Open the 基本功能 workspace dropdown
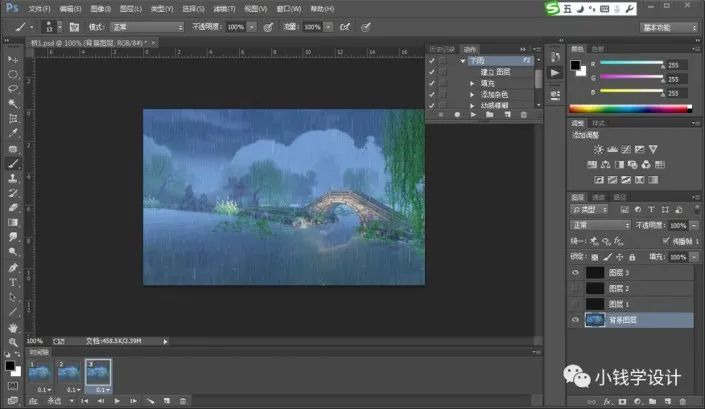 click(668, 28)
